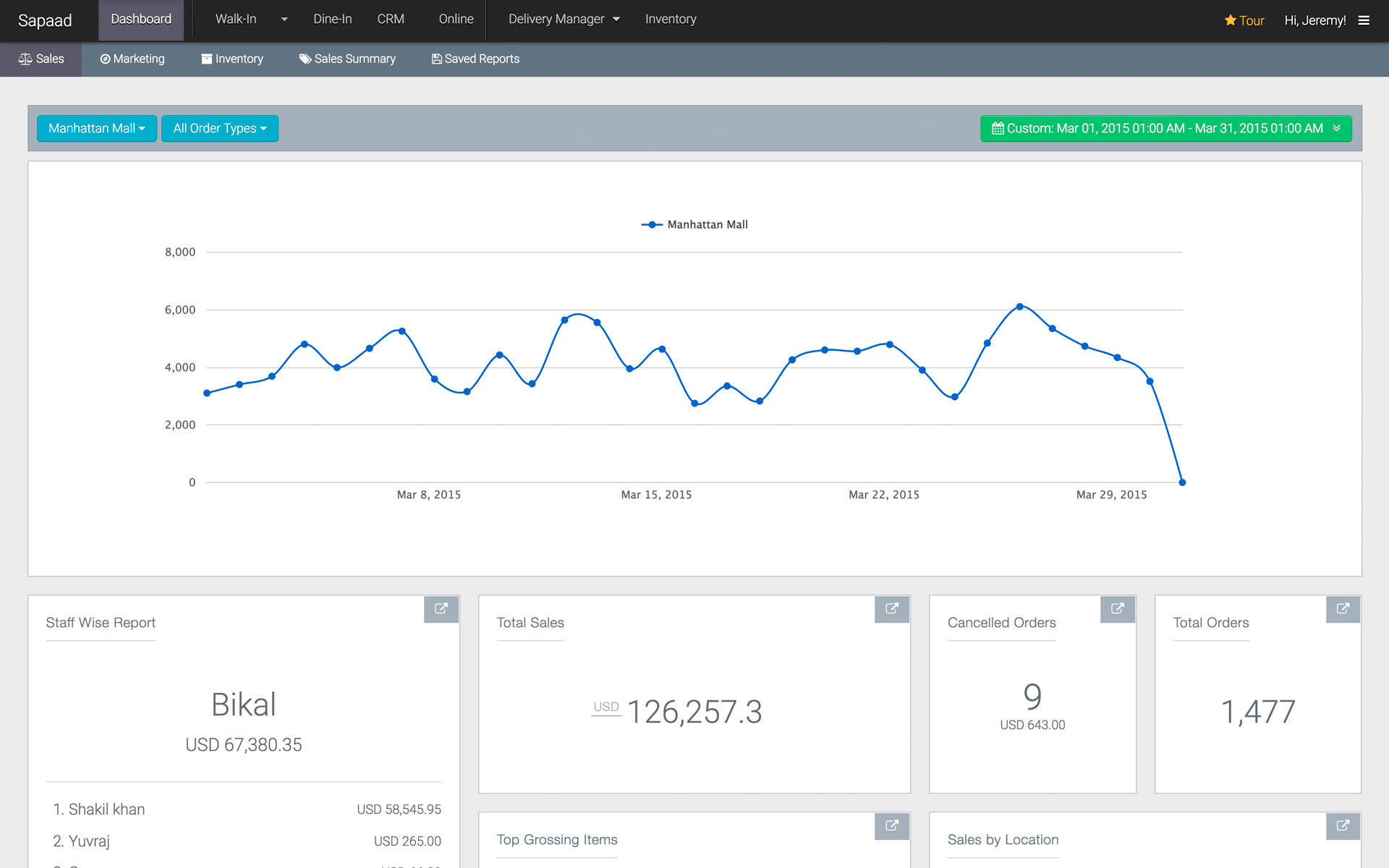Open the Walk-In dropdown arrow
This screenshot has width=1389, height=868.
[284, 20]
